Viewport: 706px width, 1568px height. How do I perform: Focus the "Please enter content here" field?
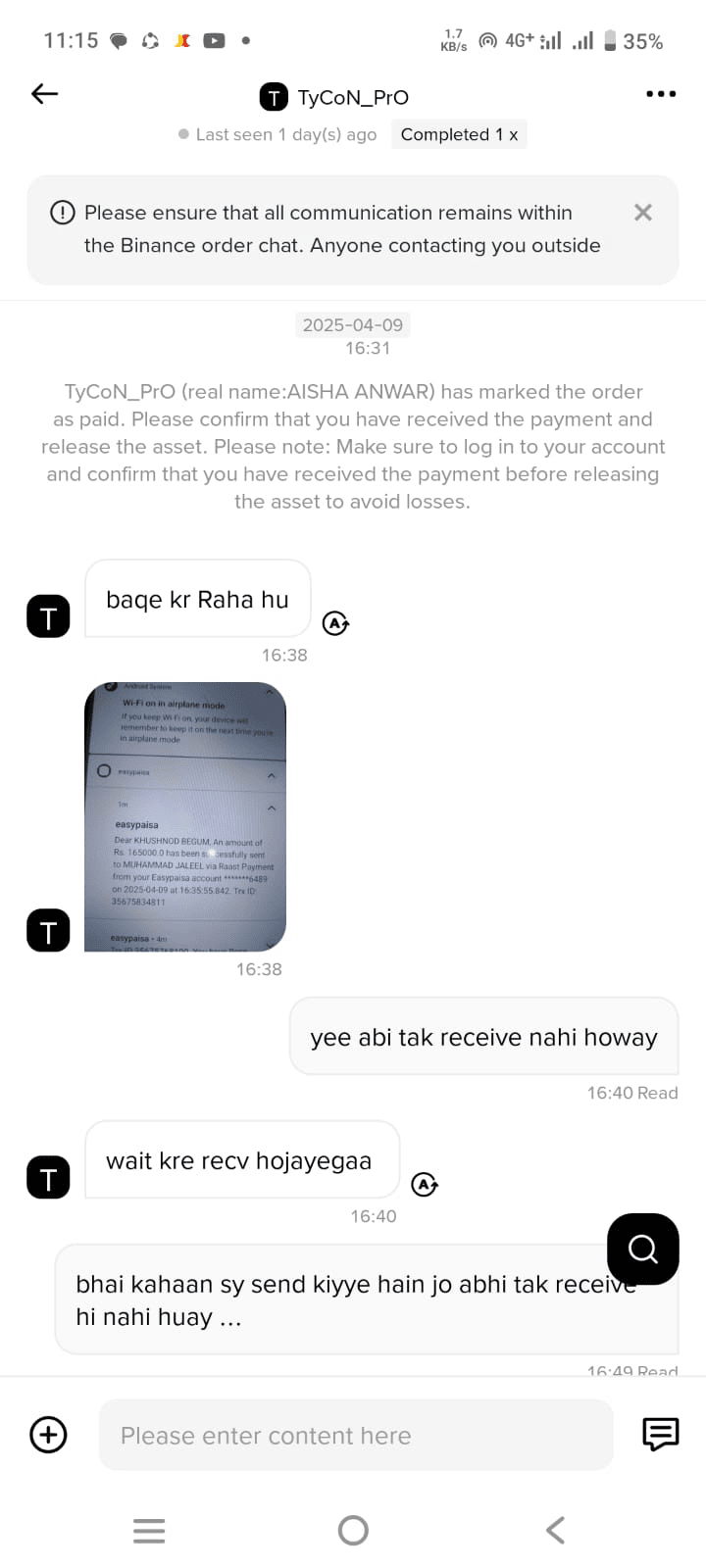point(356,1435)
